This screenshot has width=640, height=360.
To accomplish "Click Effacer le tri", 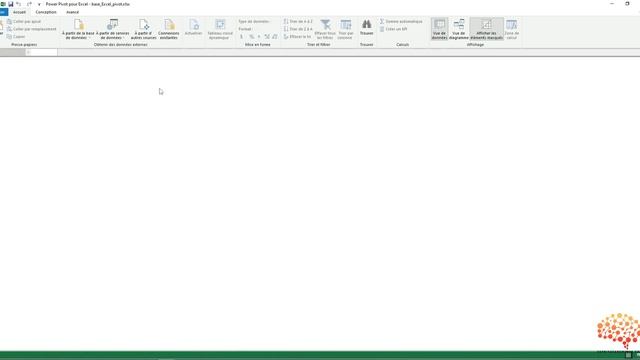I will [297, 37].
